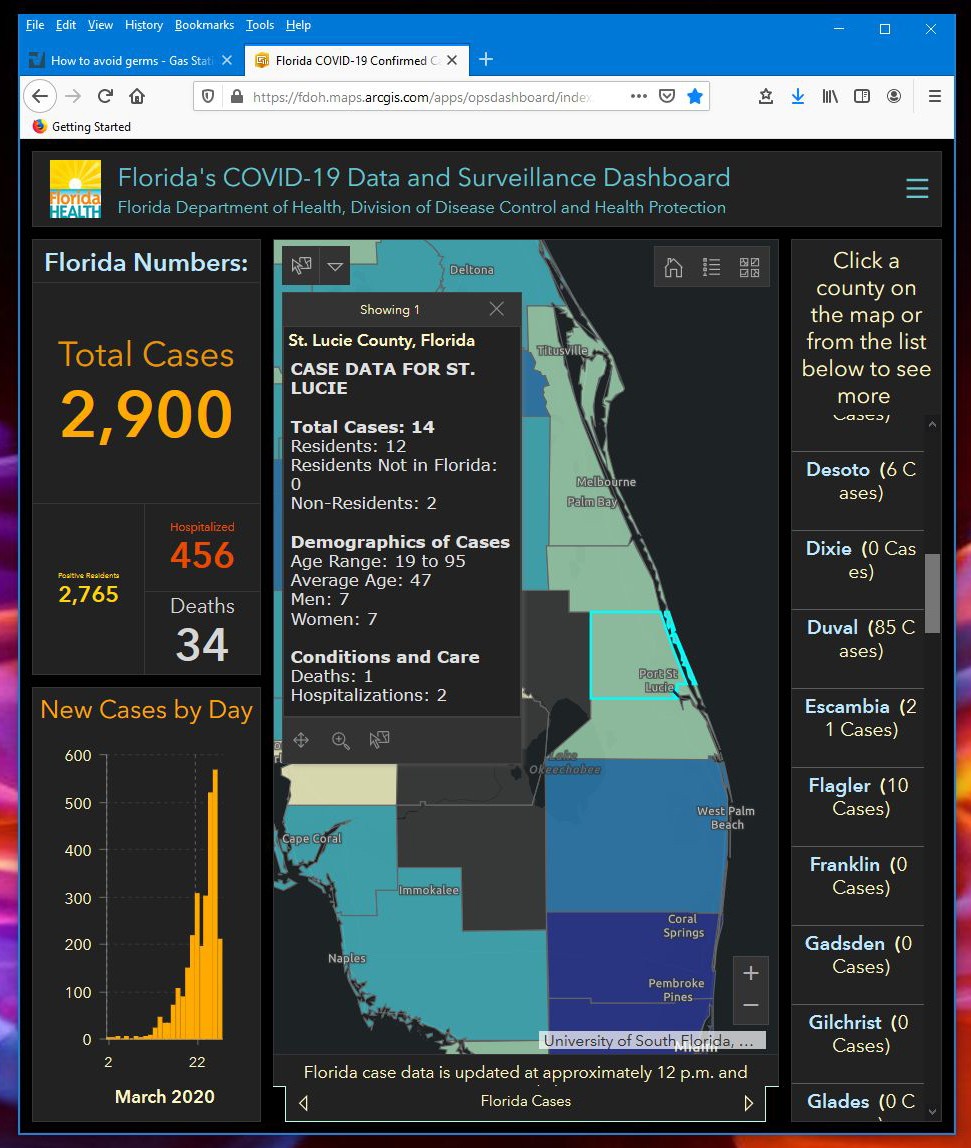Viewport: 971px width, 1148px height.
Task: Click the Hospitalized 456 indicator
Action: click(202, 547)
